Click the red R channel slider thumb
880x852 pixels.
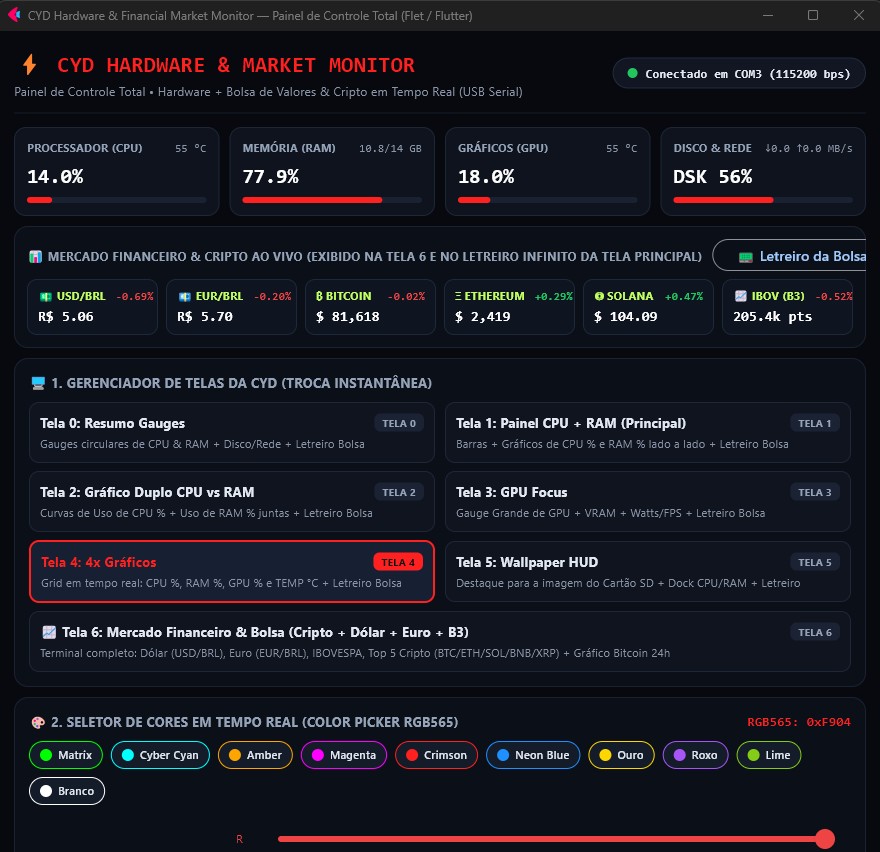(824, 839)
